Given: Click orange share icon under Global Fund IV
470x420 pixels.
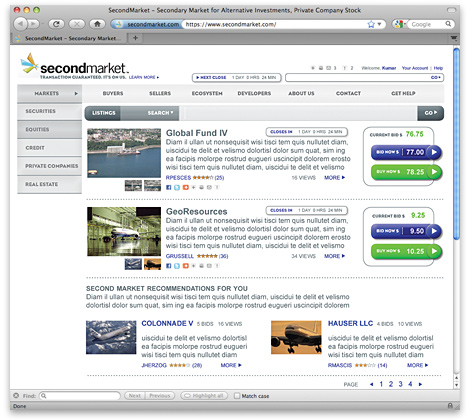Looking at the screenshot, I should (x=185, y=187).
